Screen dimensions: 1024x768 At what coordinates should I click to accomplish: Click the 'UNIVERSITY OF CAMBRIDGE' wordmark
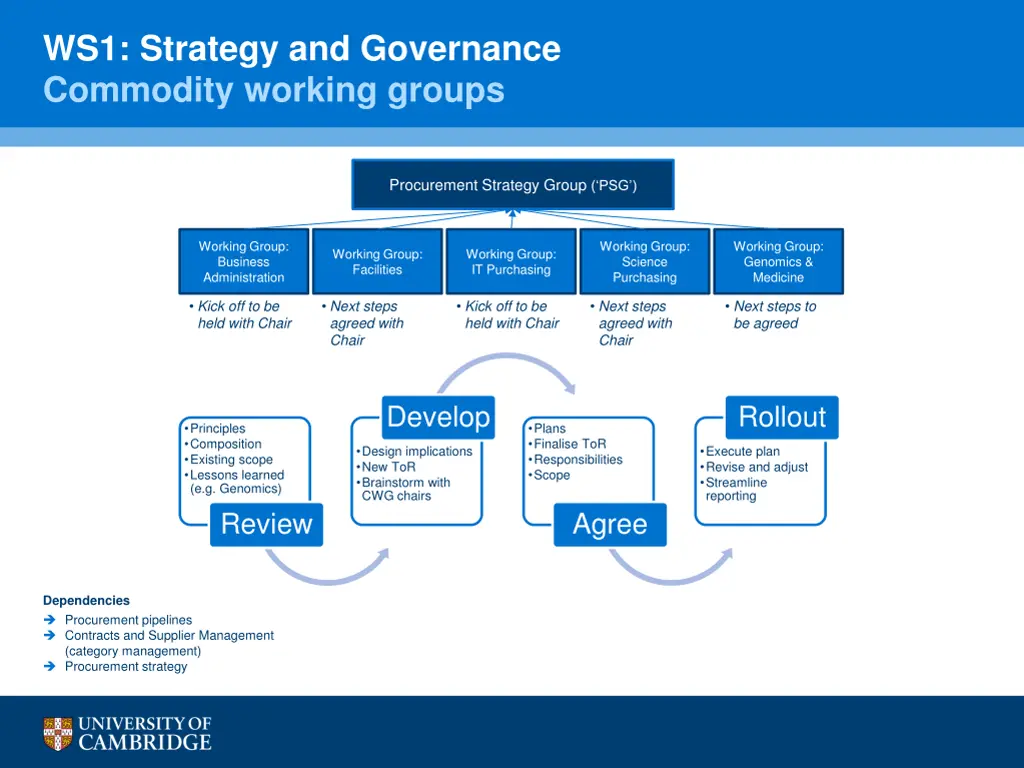coord(144,733)
